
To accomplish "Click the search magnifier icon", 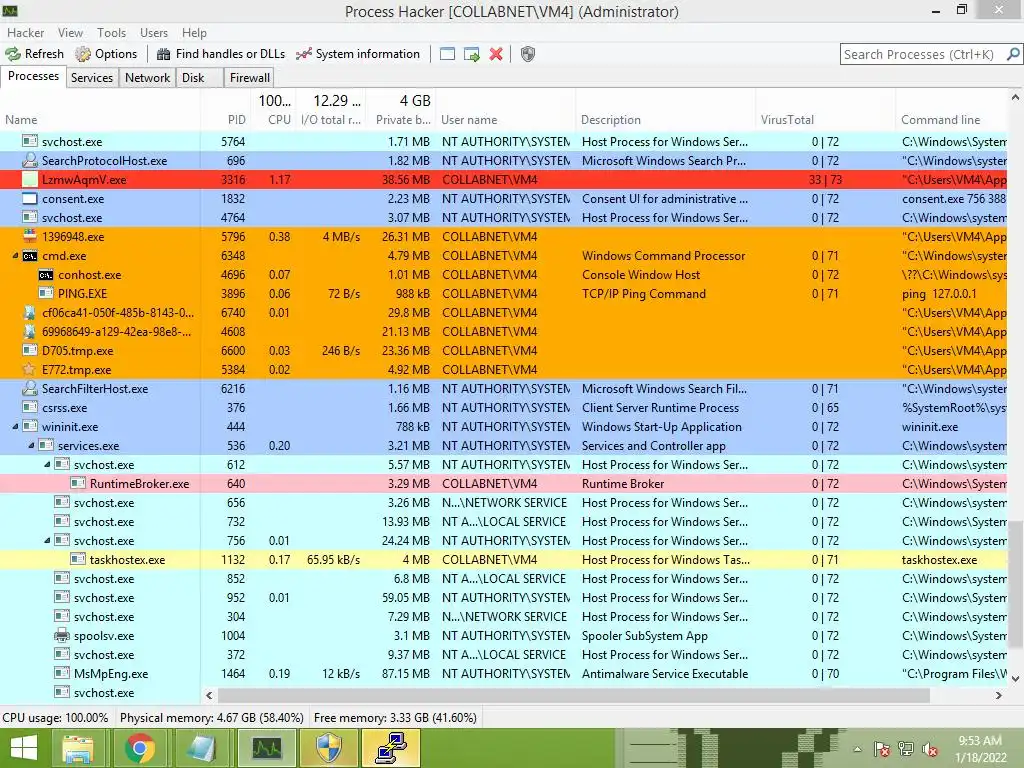I will click(x=1013, y=54).
